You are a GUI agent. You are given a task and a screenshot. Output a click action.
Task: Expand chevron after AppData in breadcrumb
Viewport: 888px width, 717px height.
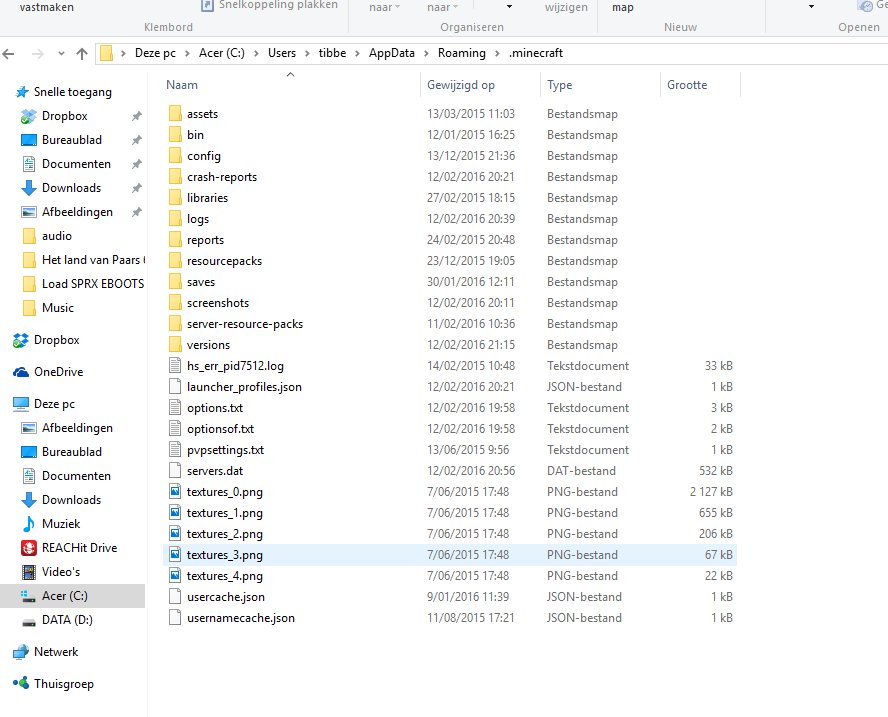coord(426,53)
